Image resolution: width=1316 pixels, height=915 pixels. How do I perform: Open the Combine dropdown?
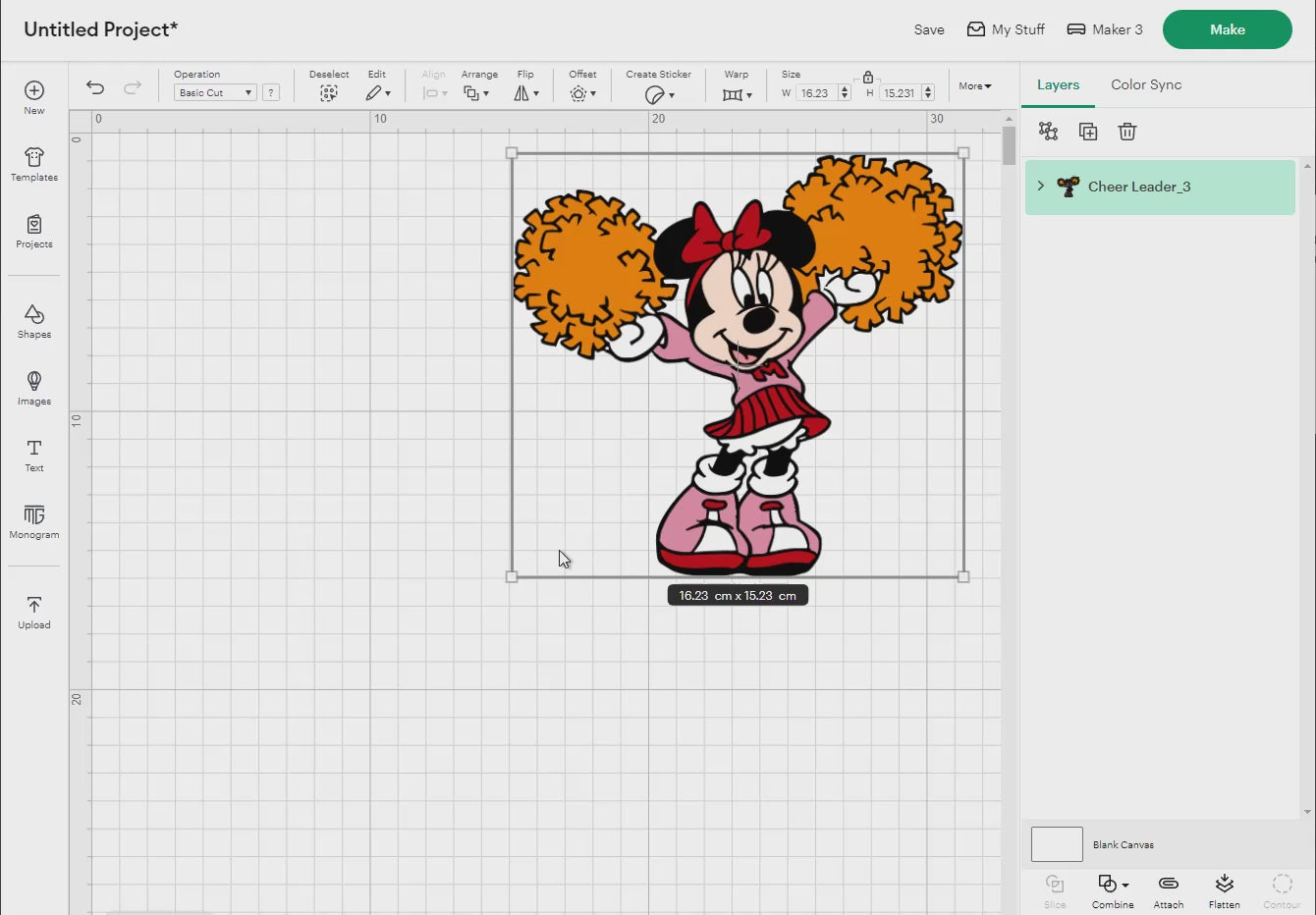pos(1113,891)
